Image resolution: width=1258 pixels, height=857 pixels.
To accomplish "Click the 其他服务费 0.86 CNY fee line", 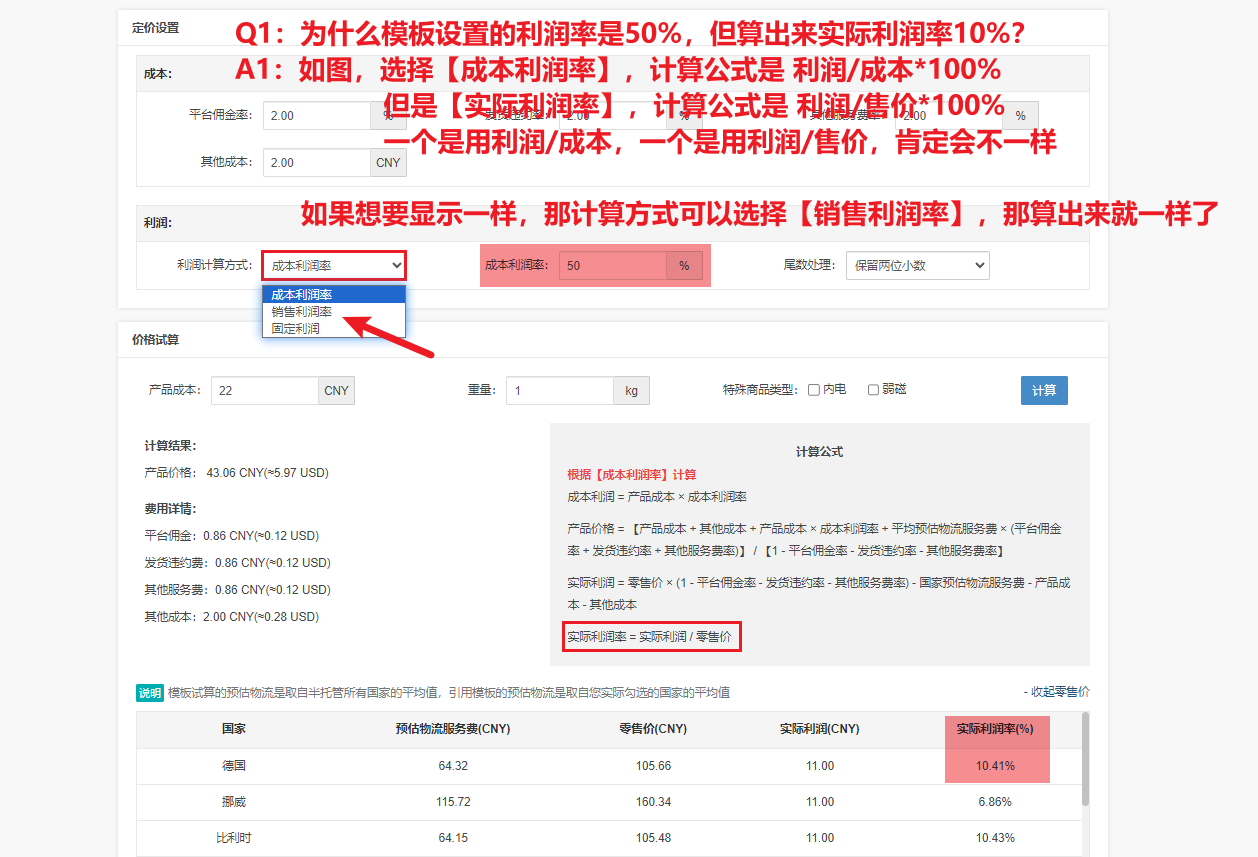I will tap(237, 589).
